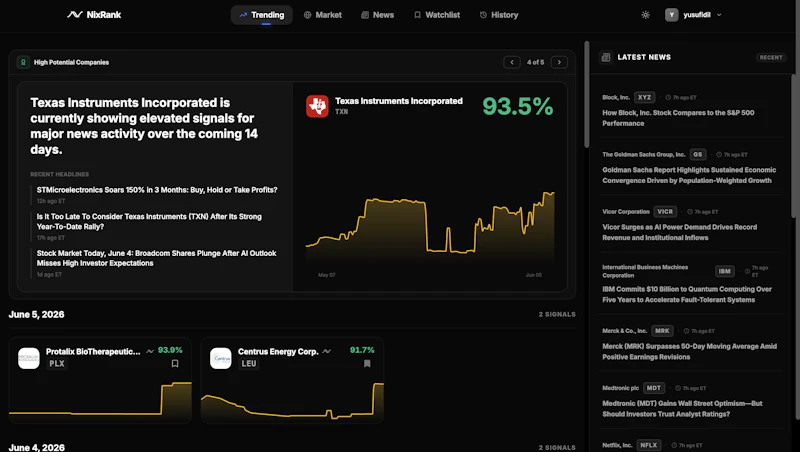This screenshot has width=800, height=452.
Task: Click the main content scrollbar
Action: tap(587, 95)
